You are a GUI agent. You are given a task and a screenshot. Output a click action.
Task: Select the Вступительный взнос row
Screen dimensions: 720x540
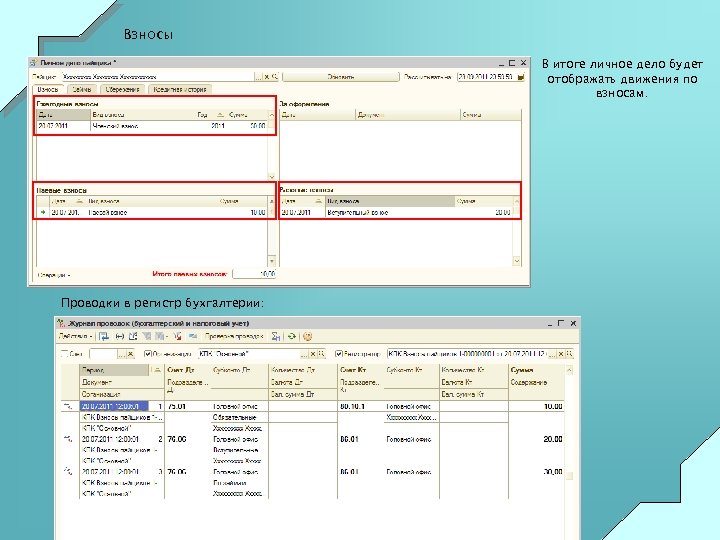point(397,213)
